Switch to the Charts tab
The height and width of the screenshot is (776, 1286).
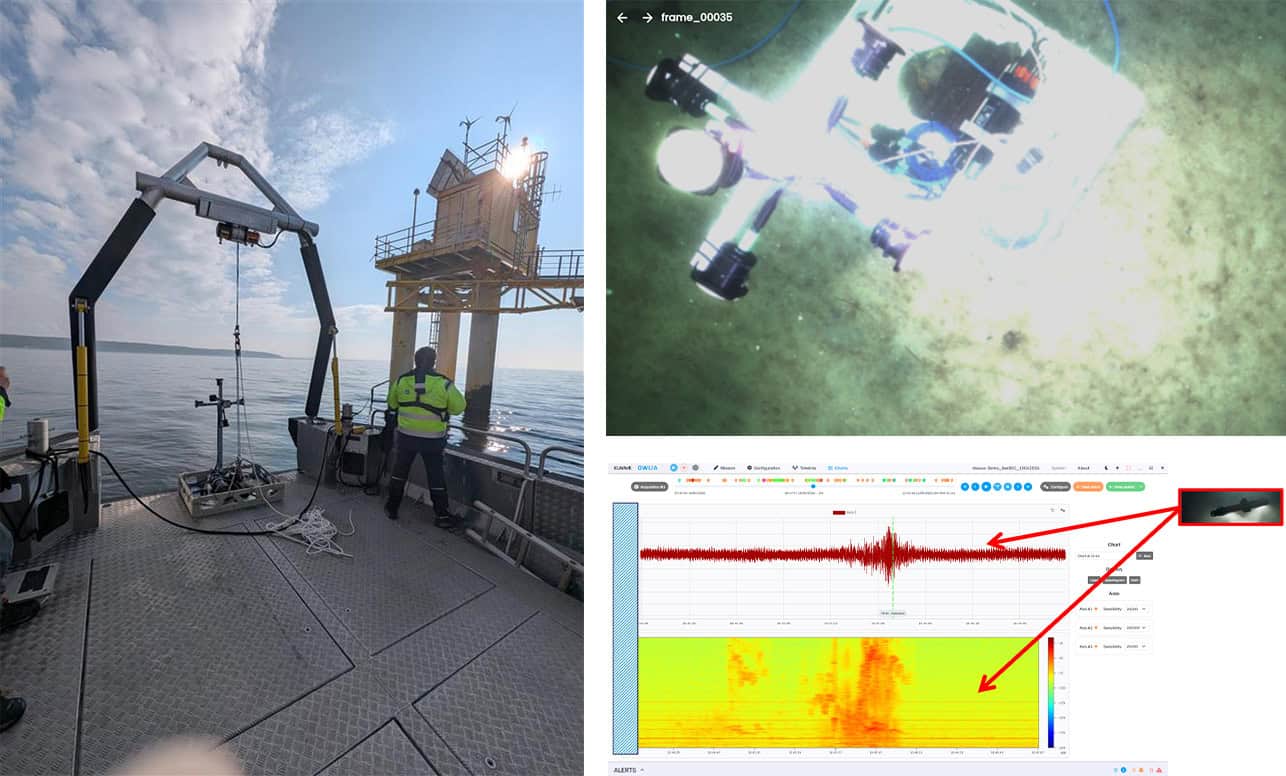838,468
